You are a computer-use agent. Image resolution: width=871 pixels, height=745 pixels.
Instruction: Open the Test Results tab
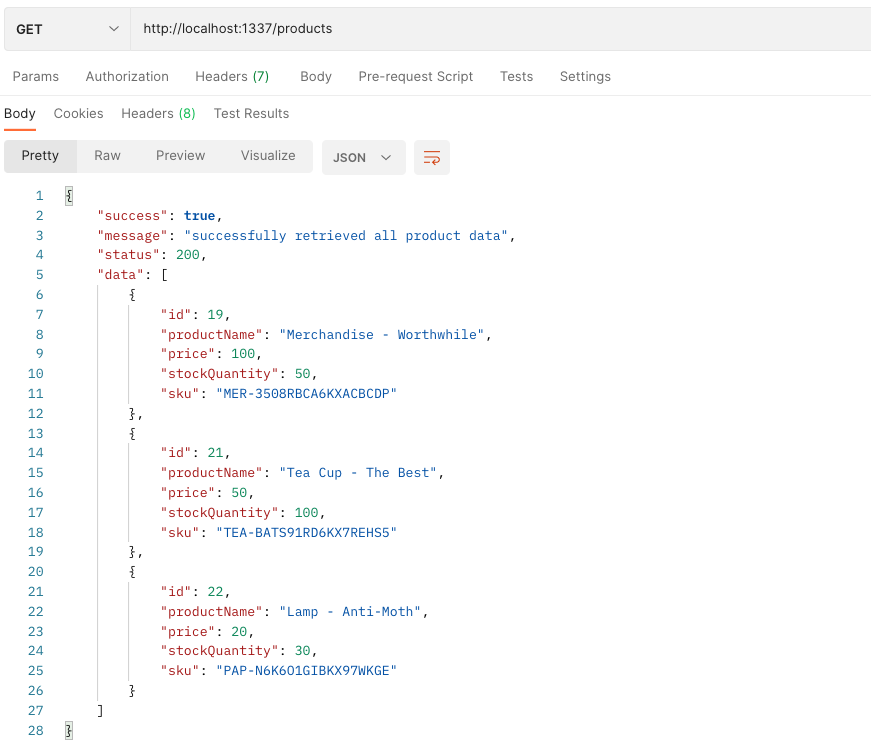[x=251, y=113]
